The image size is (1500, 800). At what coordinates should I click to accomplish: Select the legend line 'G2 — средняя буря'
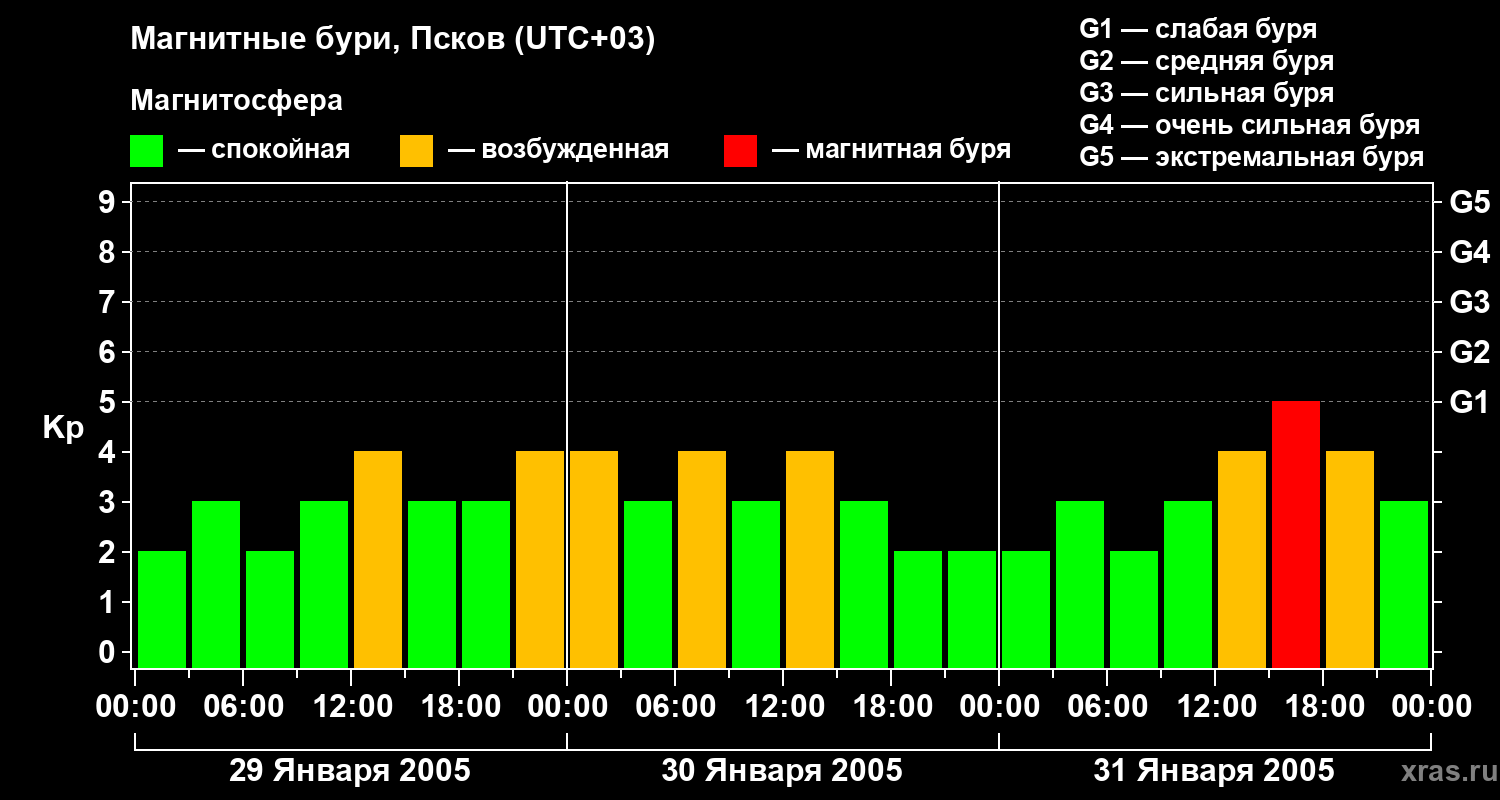(1207, 61)
